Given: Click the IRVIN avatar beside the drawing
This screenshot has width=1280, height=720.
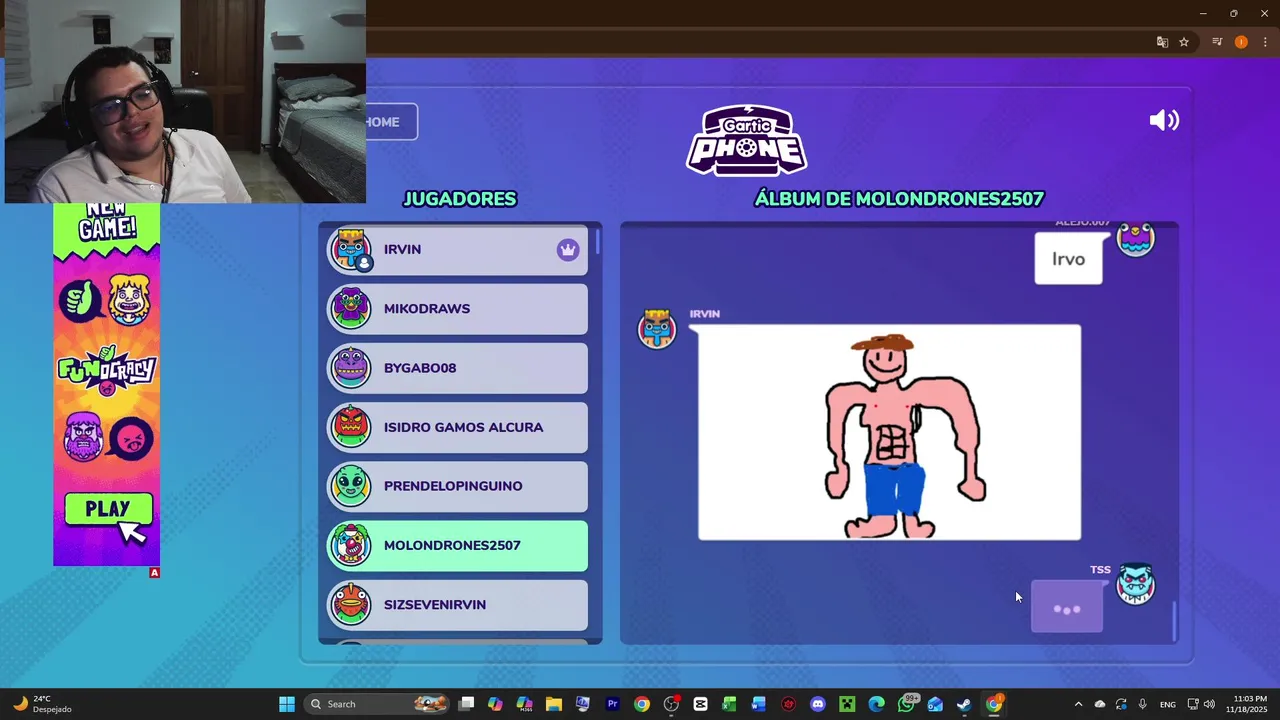Looking at the screenshot, I should (x=657, y=329).
